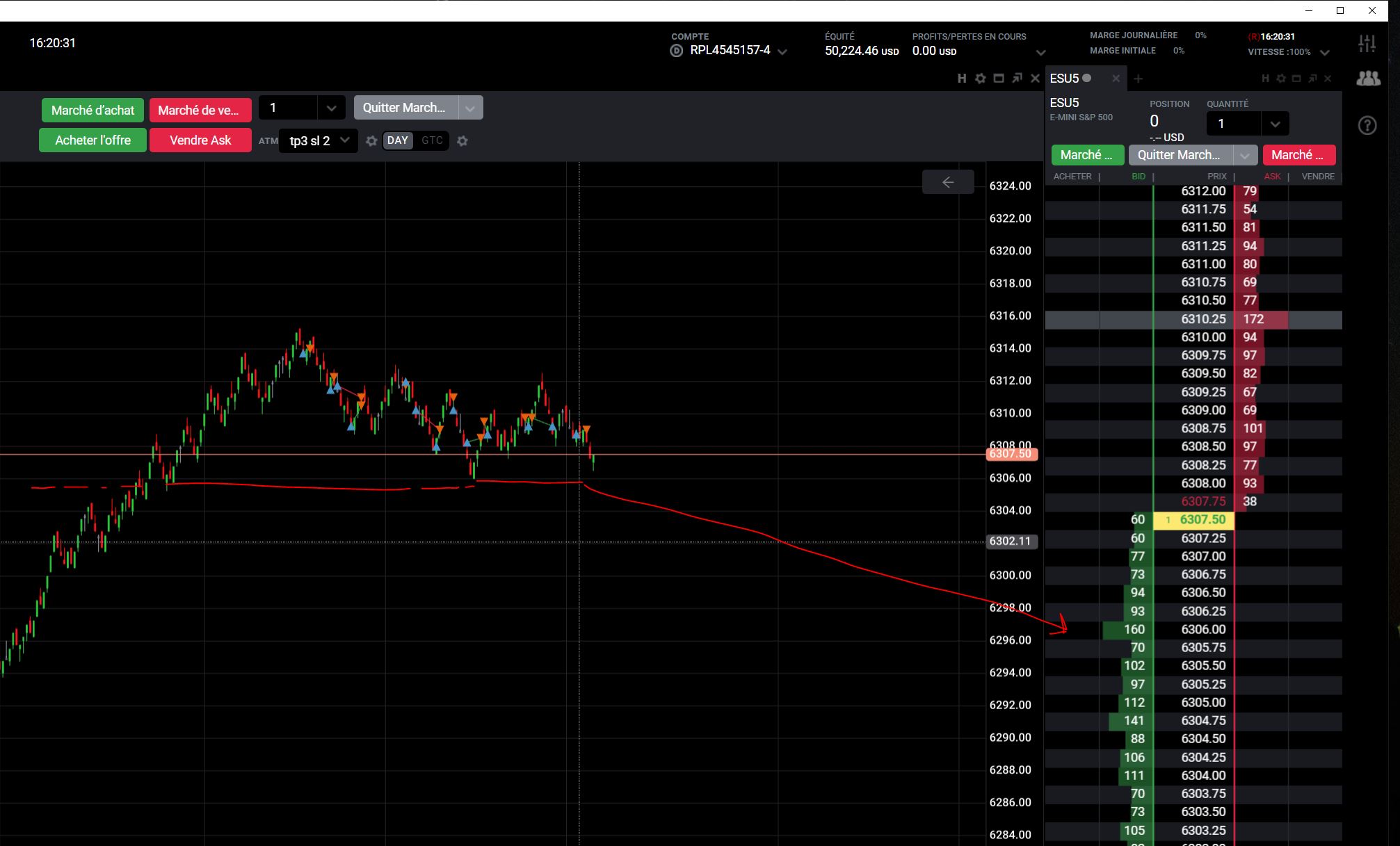
Task: Switch to the ESU5 tab
Action: click(x=1065, y=79)
